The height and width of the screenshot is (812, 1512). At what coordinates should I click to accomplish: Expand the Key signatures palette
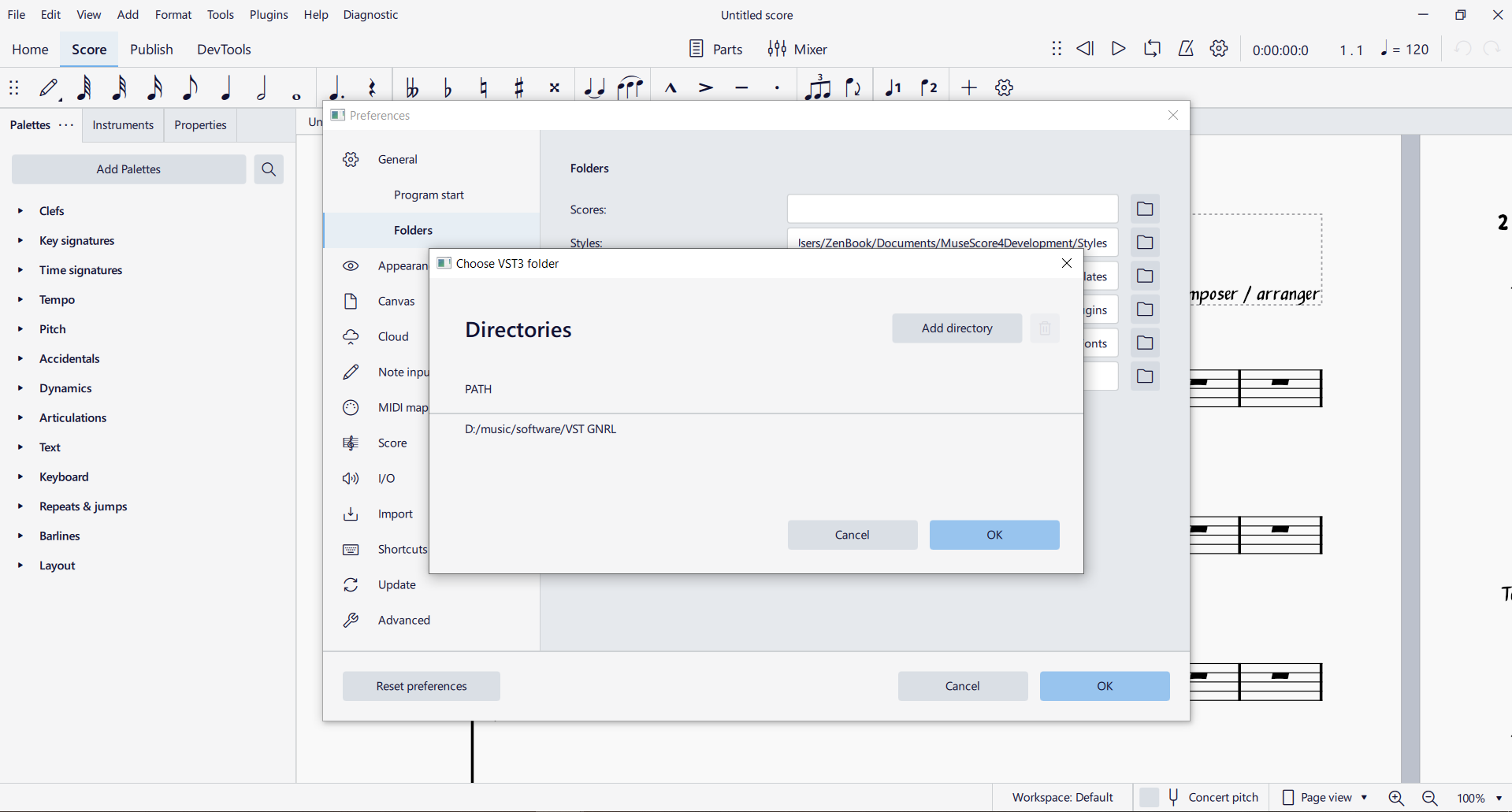(x=20, y=241)
